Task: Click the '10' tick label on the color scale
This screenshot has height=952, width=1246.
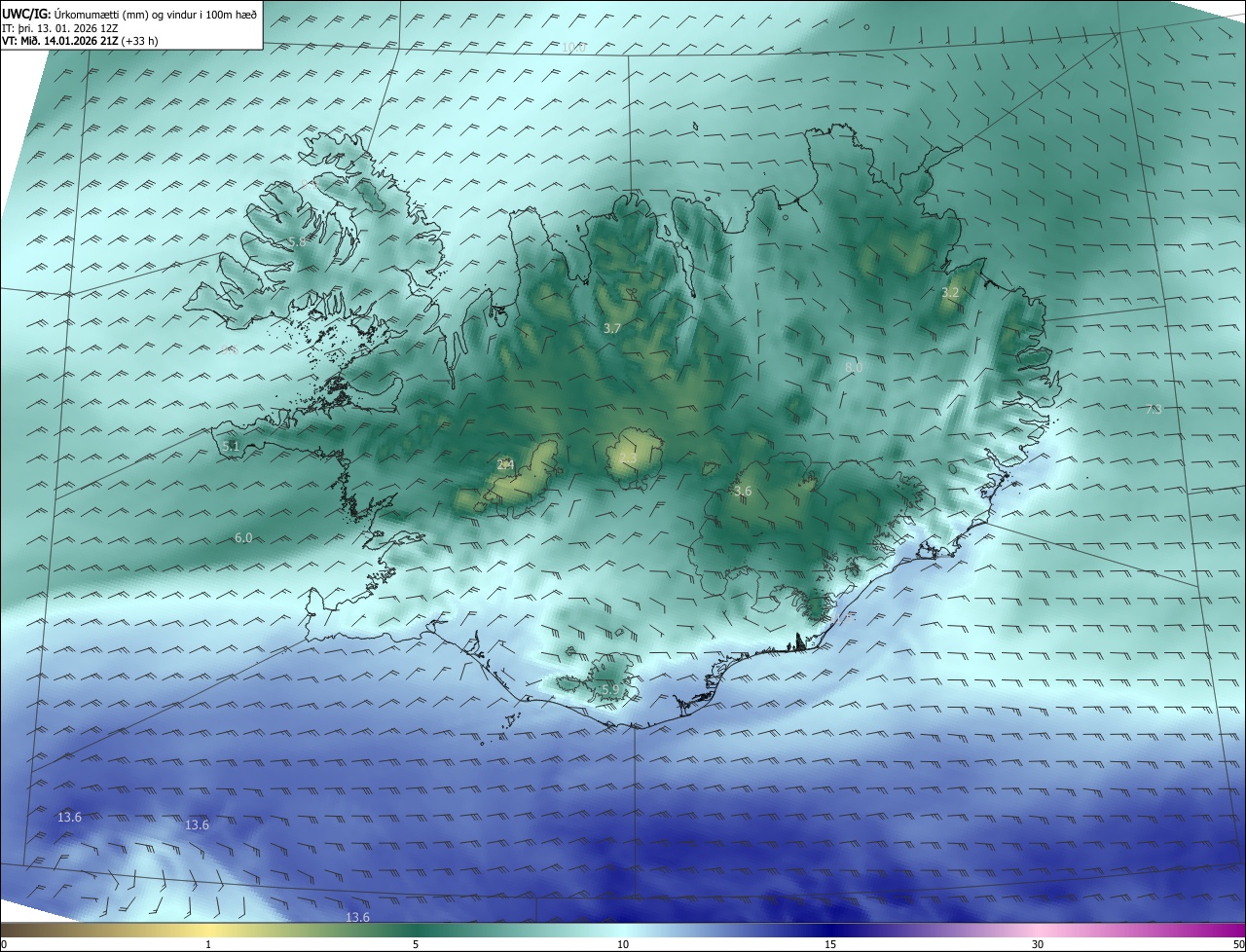Action: pos(623,944)
